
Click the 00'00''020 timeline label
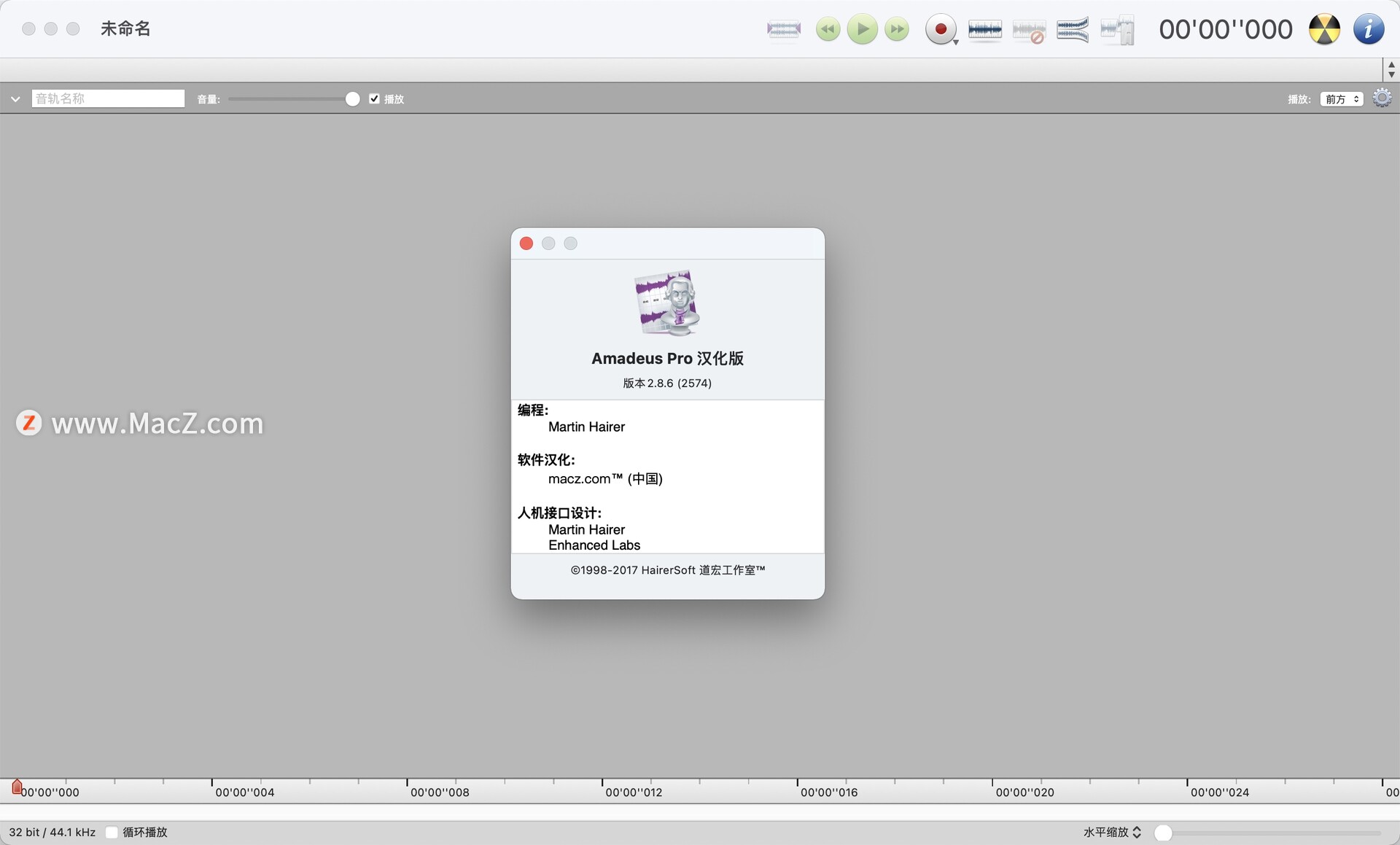tap(1024, 793)
